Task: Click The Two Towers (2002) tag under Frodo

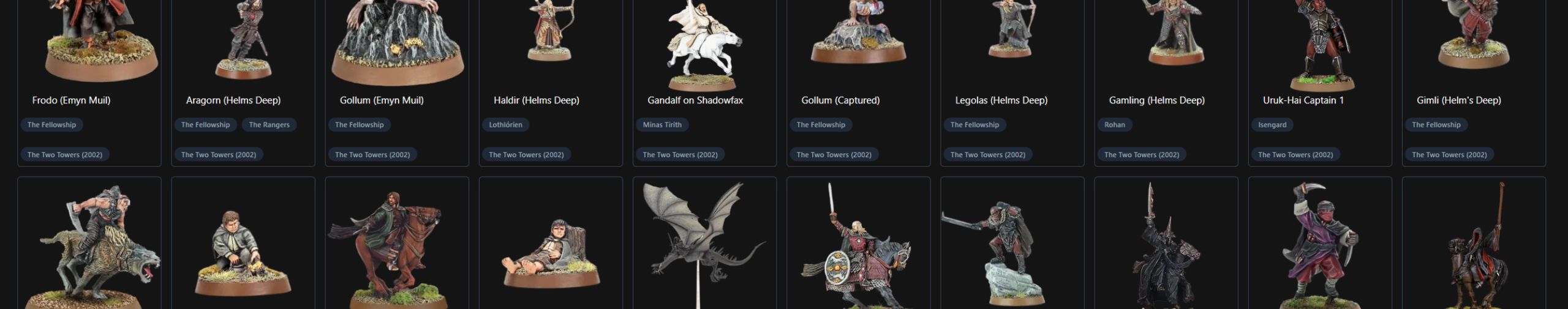Action: tap(65, 155)
